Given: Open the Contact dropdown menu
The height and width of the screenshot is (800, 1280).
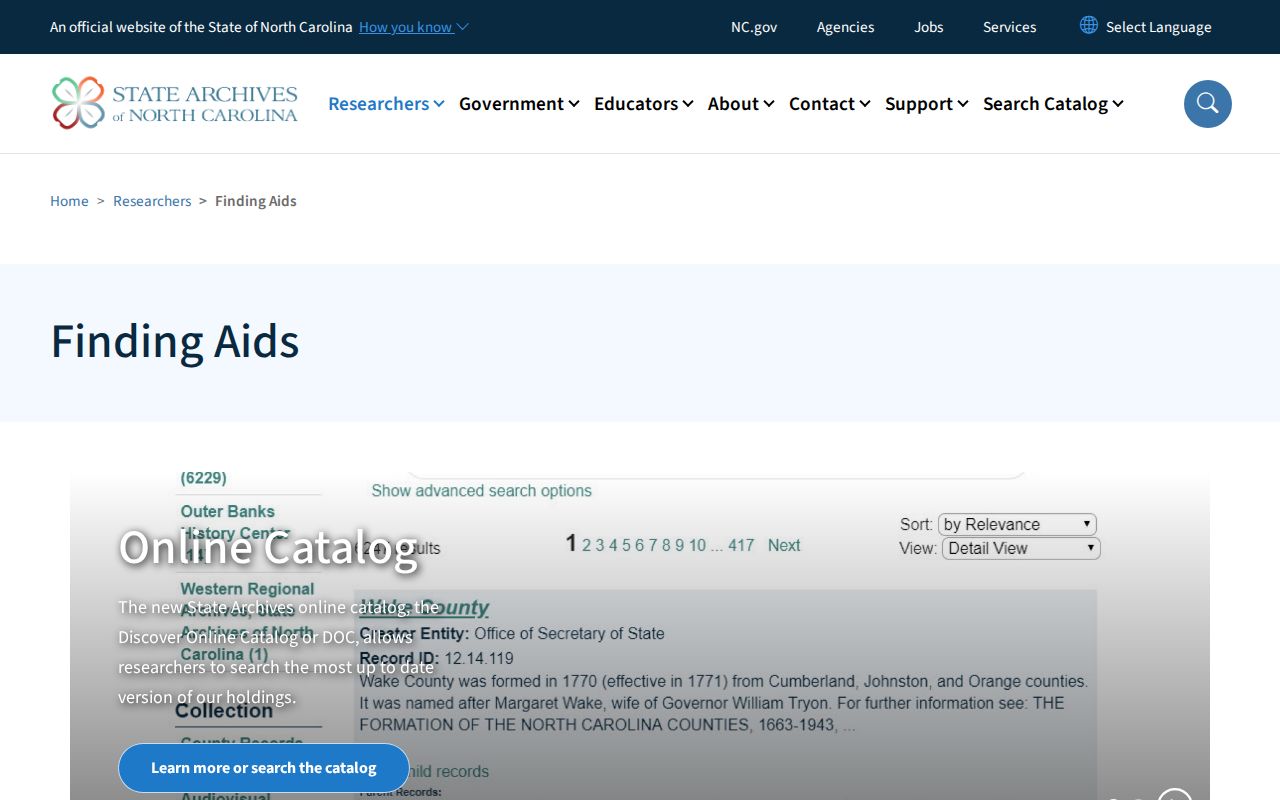Looking at the screenshot, I should pyautogui.click(x=830, y=104).
